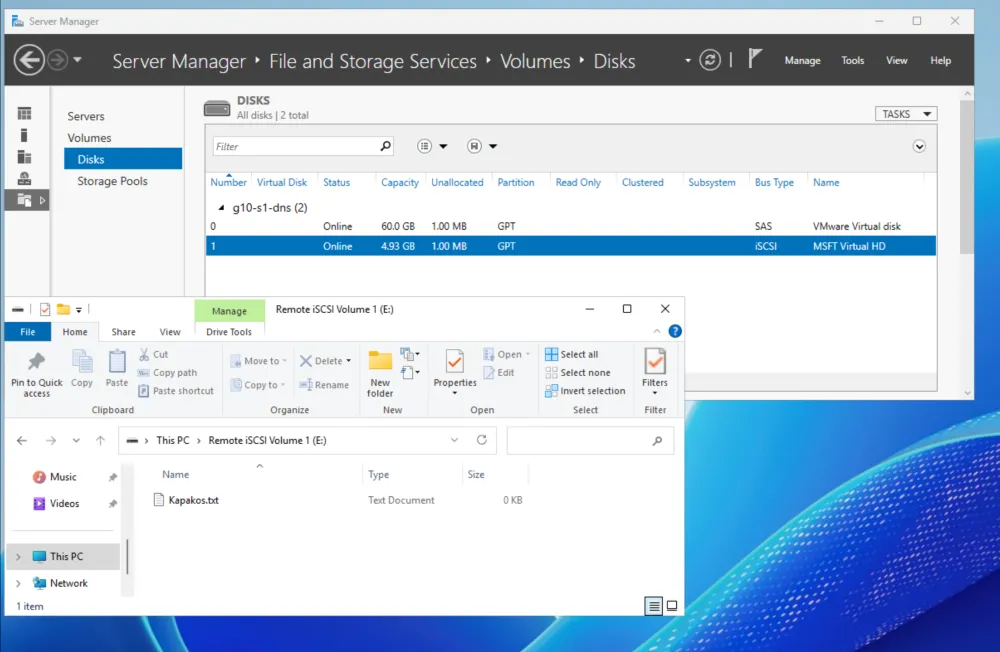Click Select all in ribbon
This screenshot has width=1000, height=652.
[x=572, y=354]
